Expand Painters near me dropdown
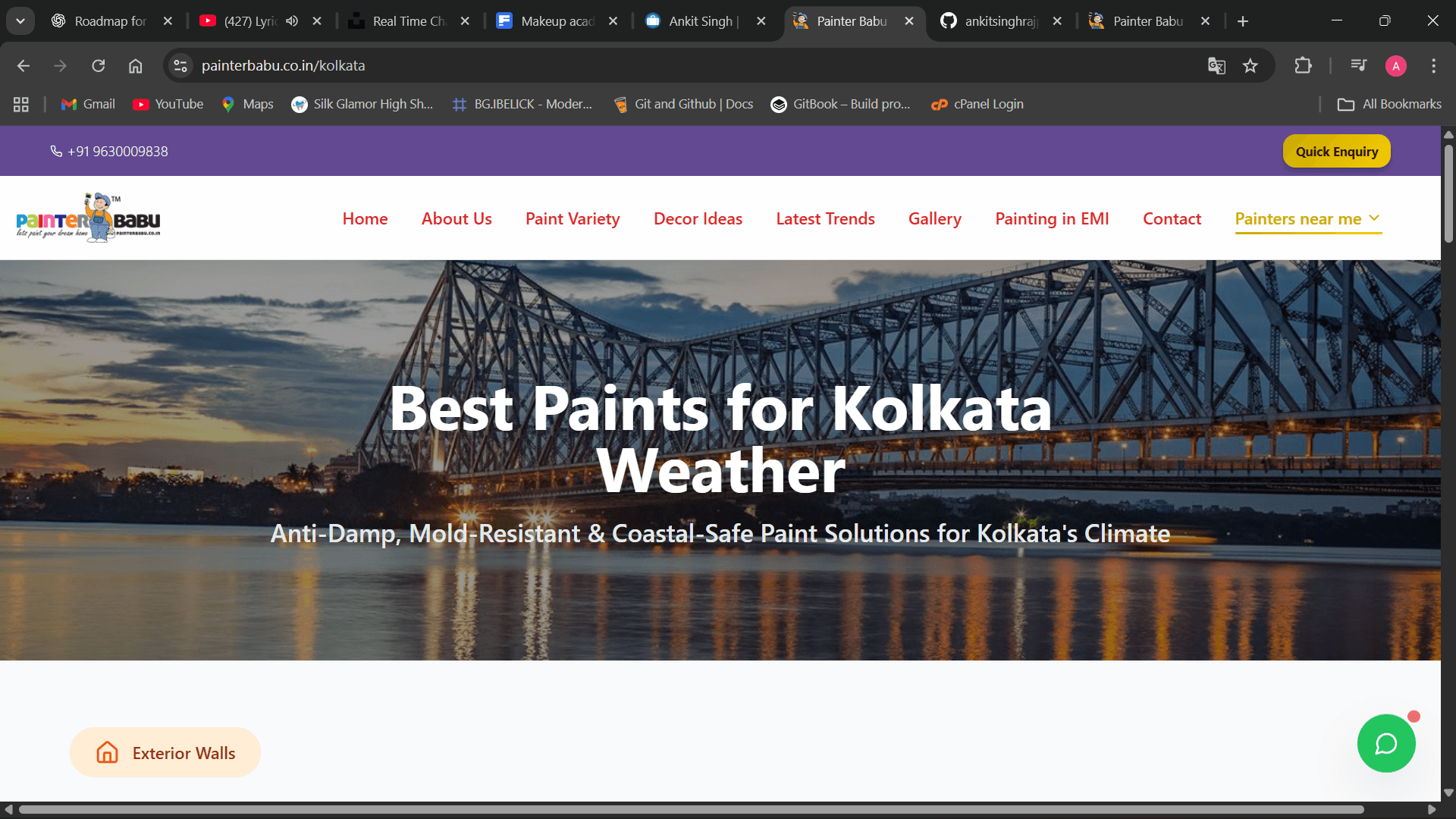This screenshot has width=1456, height=819. tap(1307, 218)
